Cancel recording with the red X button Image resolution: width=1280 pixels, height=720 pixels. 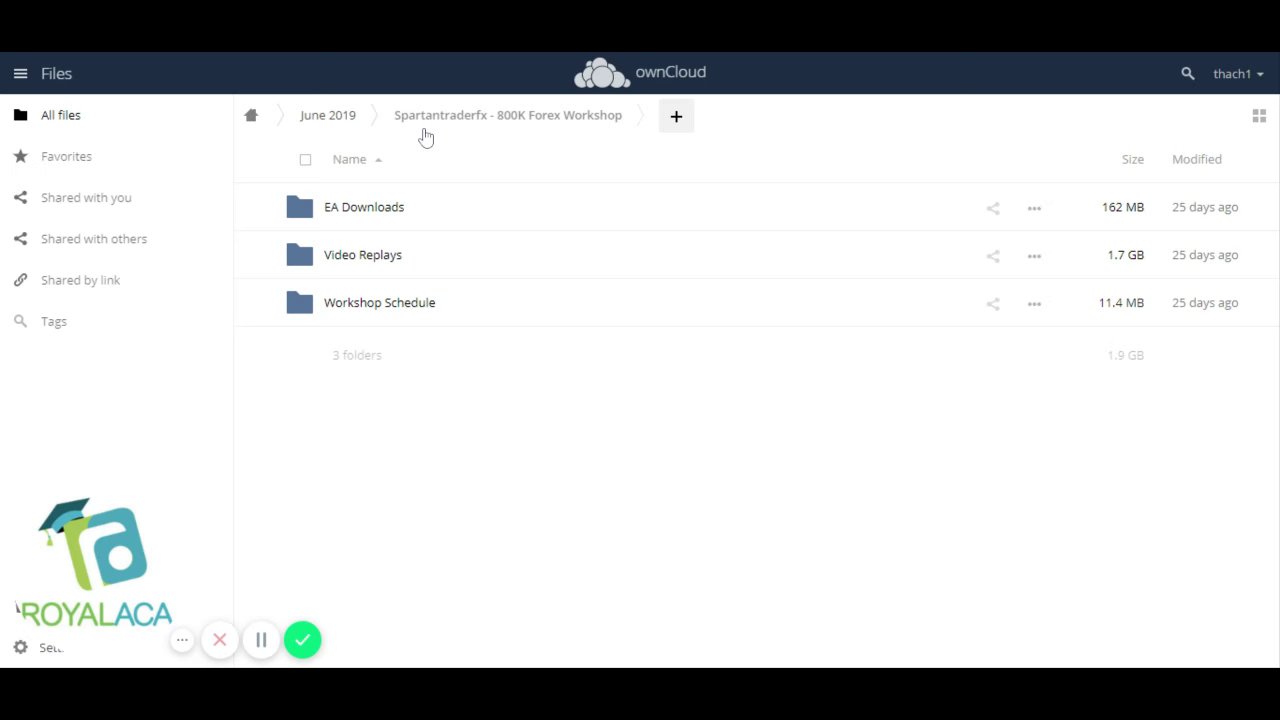point(220,640)
